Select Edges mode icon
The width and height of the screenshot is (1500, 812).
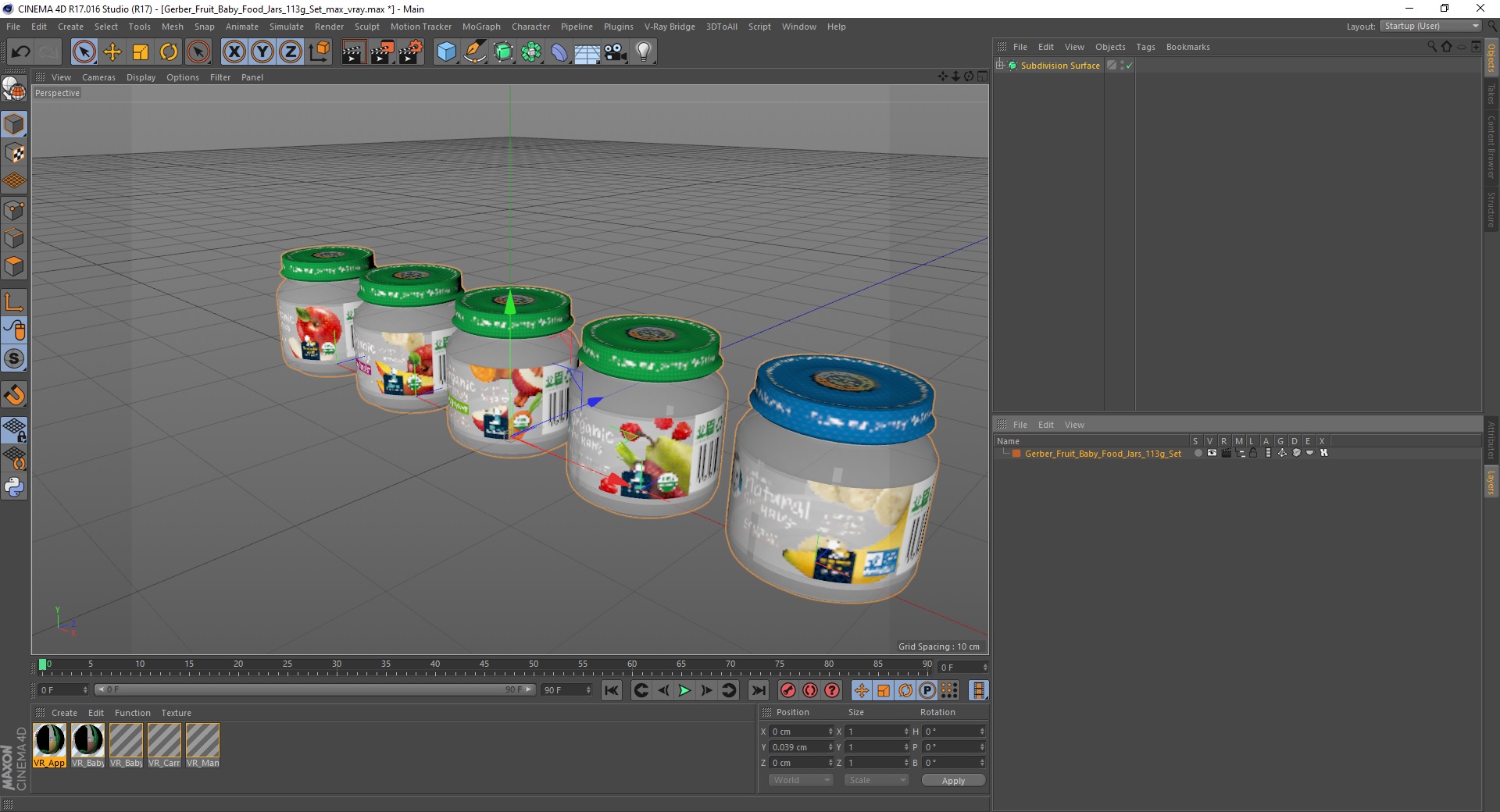pos(14,238)
